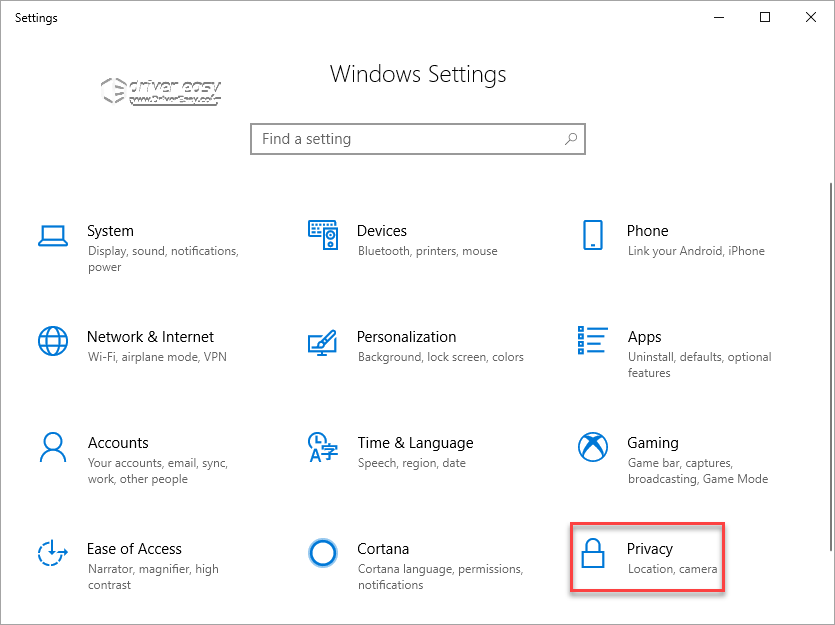This screenshot has height=625, width=835.
Task: Open the Privacy padlock icon
Action: pyautogui.click(x=593, y=553)
